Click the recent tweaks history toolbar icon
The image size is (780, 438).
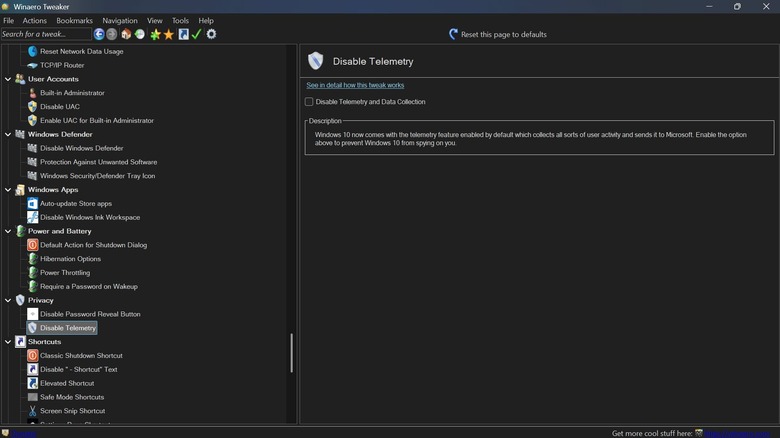click(140, 34)
